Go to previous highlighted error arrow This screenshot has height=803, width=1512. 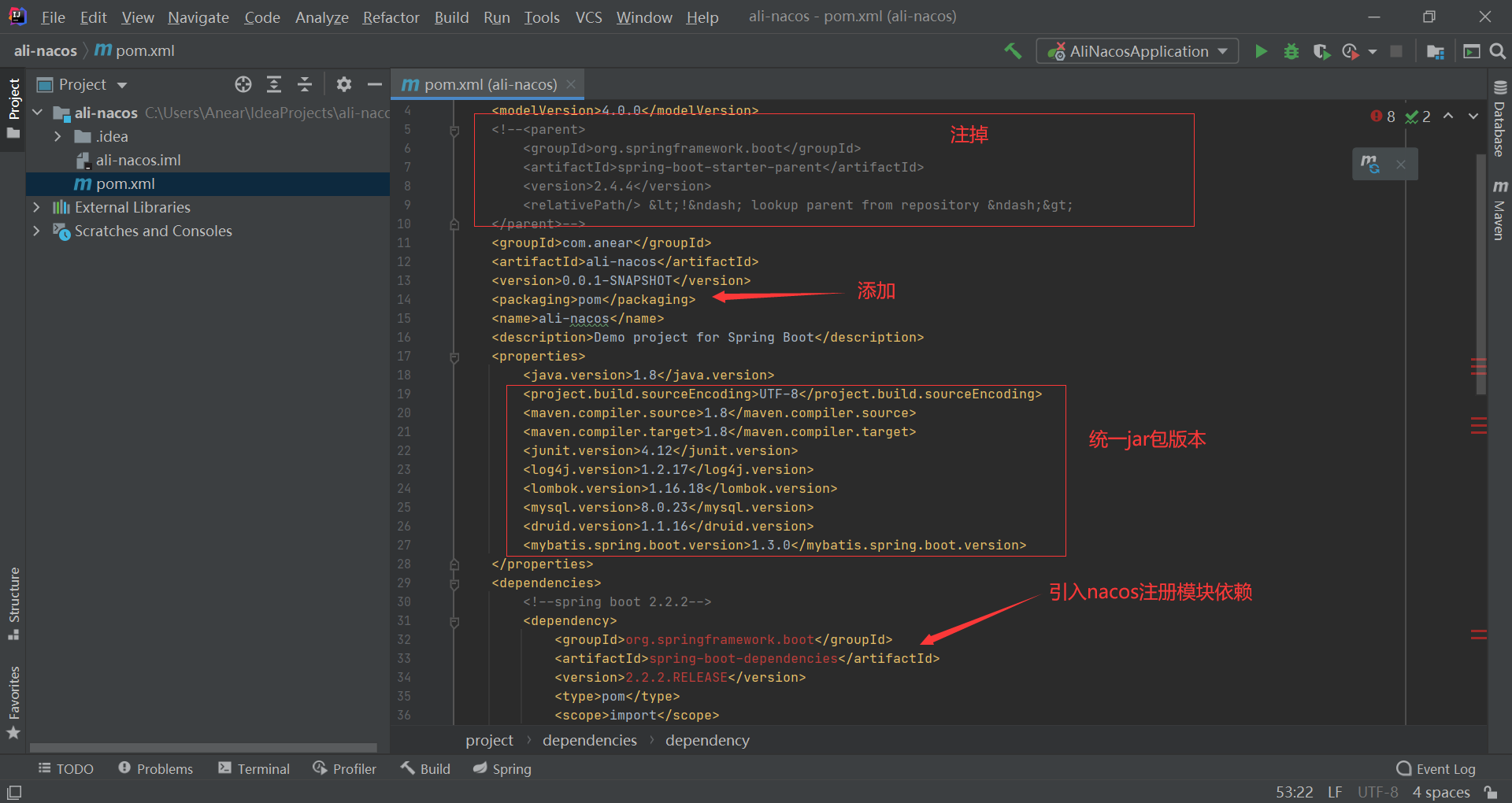(1448, 116)
